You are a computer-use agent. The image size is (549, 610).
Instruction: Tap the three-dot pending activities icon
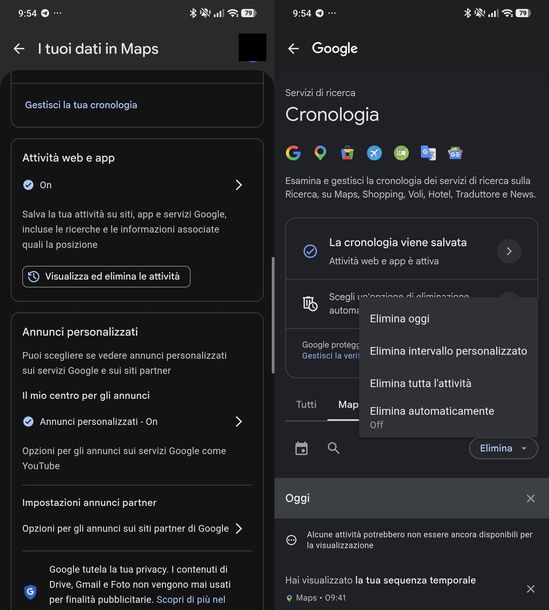coord(291,540)
